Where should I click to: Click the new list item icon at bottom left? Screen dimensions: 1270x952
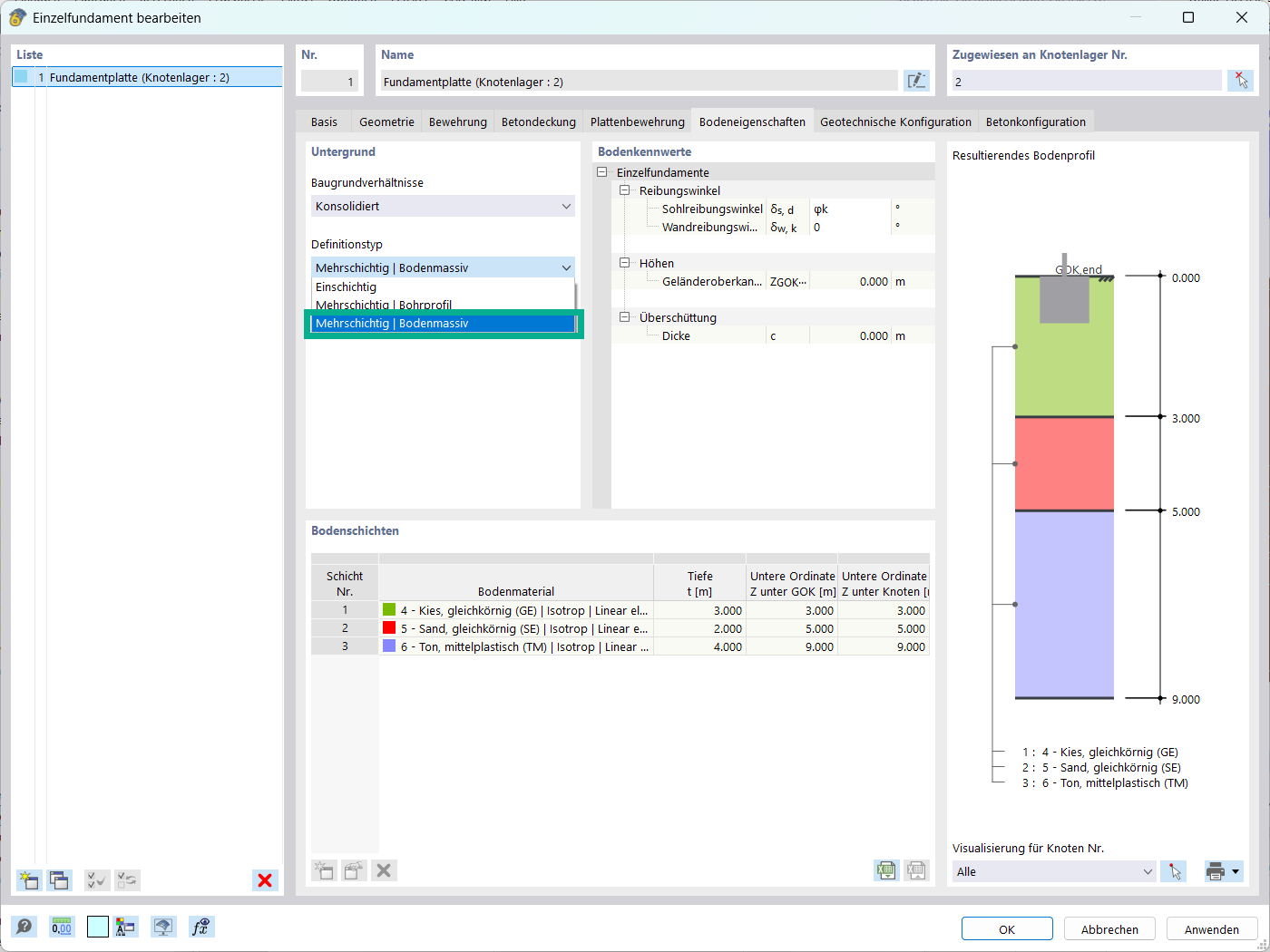pos(29,879)
